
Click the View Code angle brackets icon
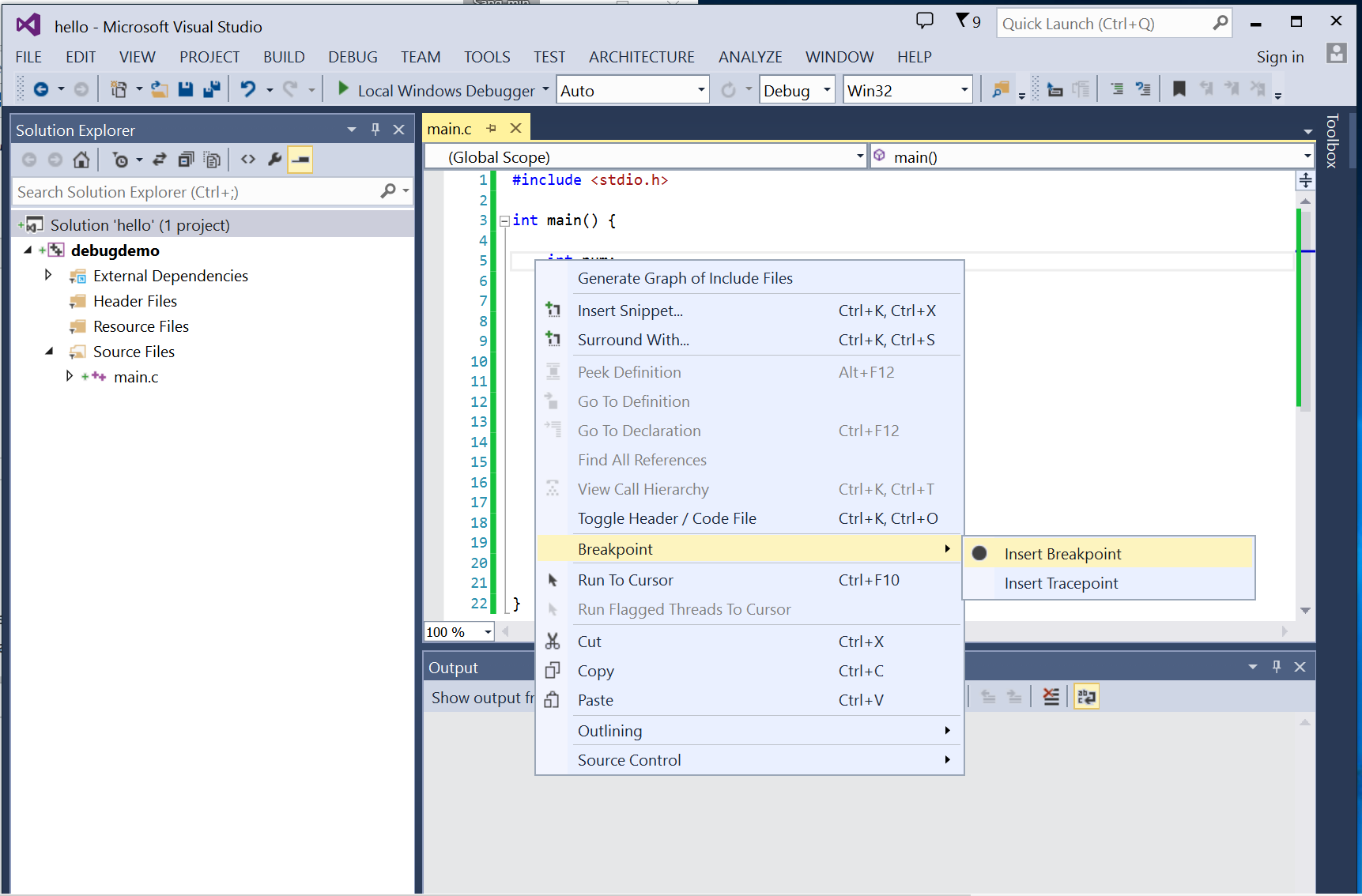[248, 159]
